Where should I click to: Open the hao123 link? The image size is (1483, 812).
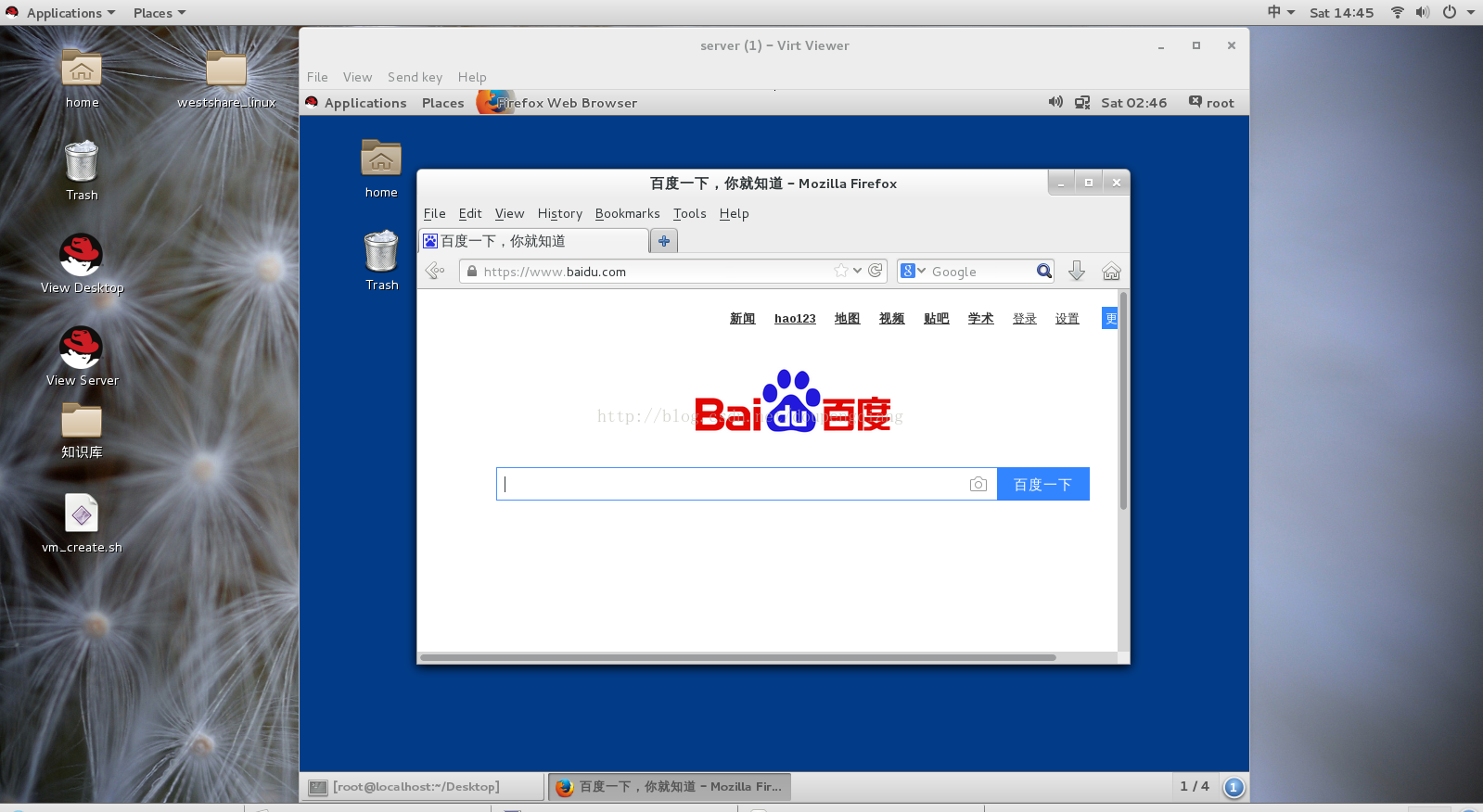795,318
